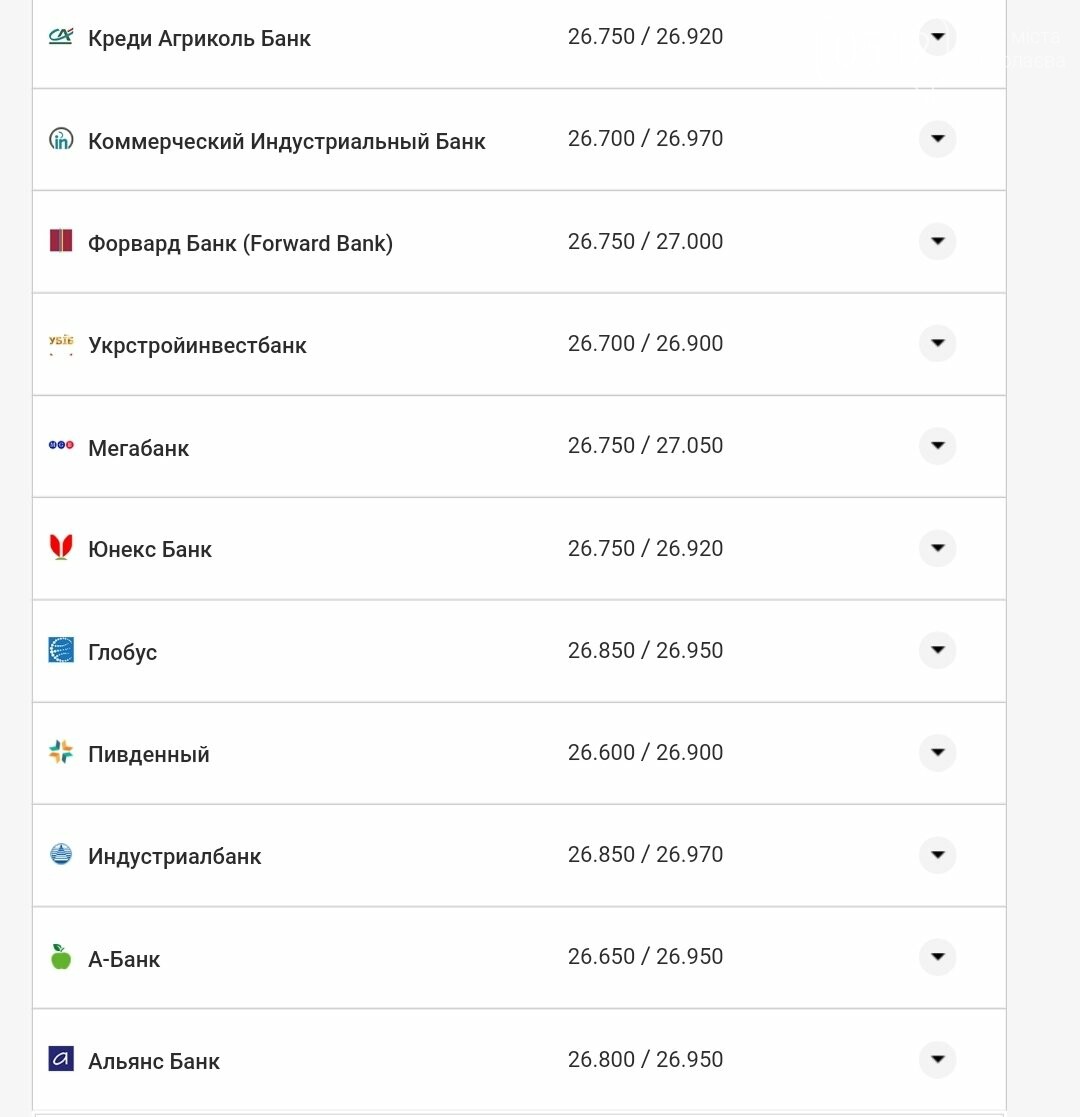This screenshot has height=1117, width=1080.
Task: Click the Пивденный colorful star logo
Action: coord(61,752)
